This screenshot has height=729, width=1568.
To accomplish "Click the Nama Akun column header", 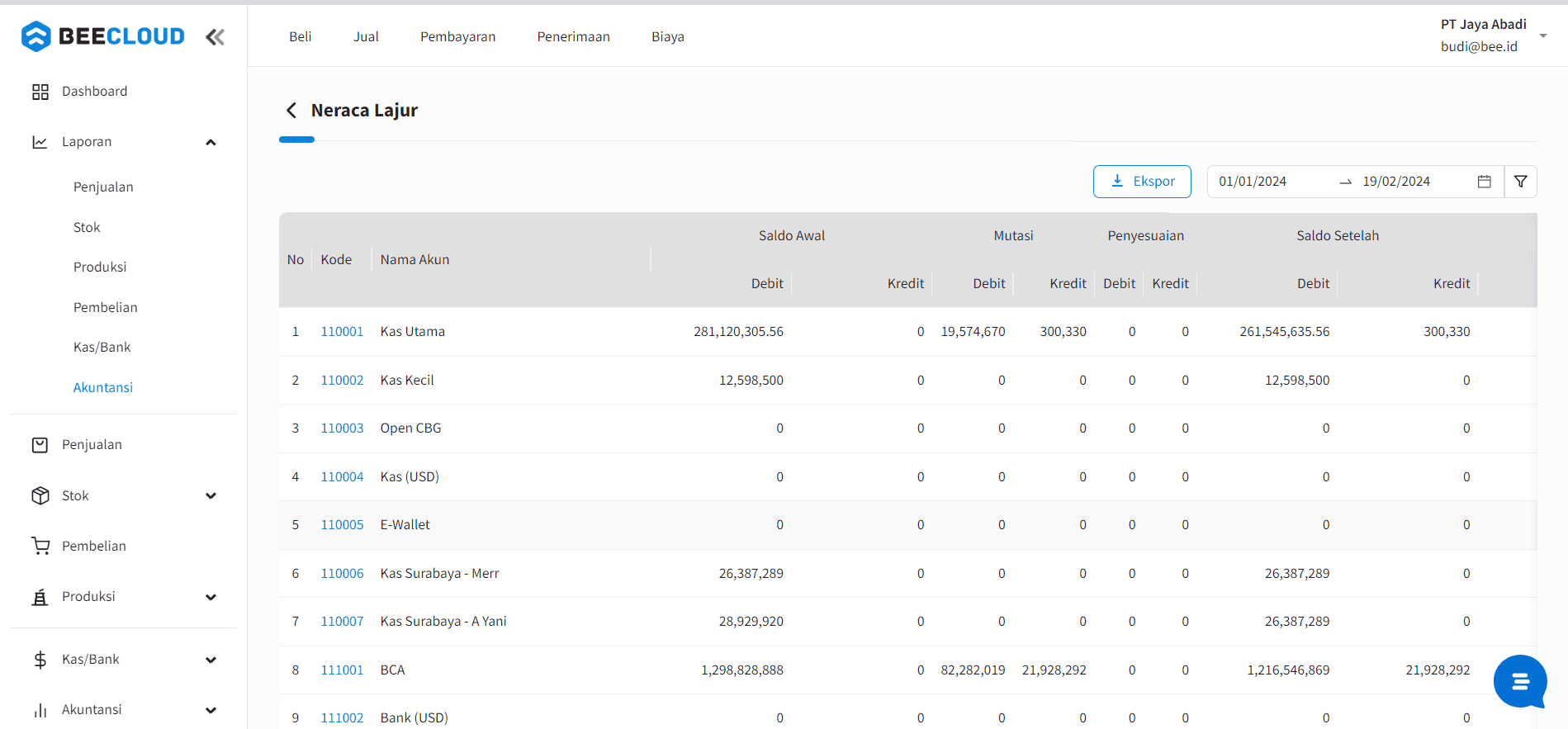I will (x=415, y=259).
